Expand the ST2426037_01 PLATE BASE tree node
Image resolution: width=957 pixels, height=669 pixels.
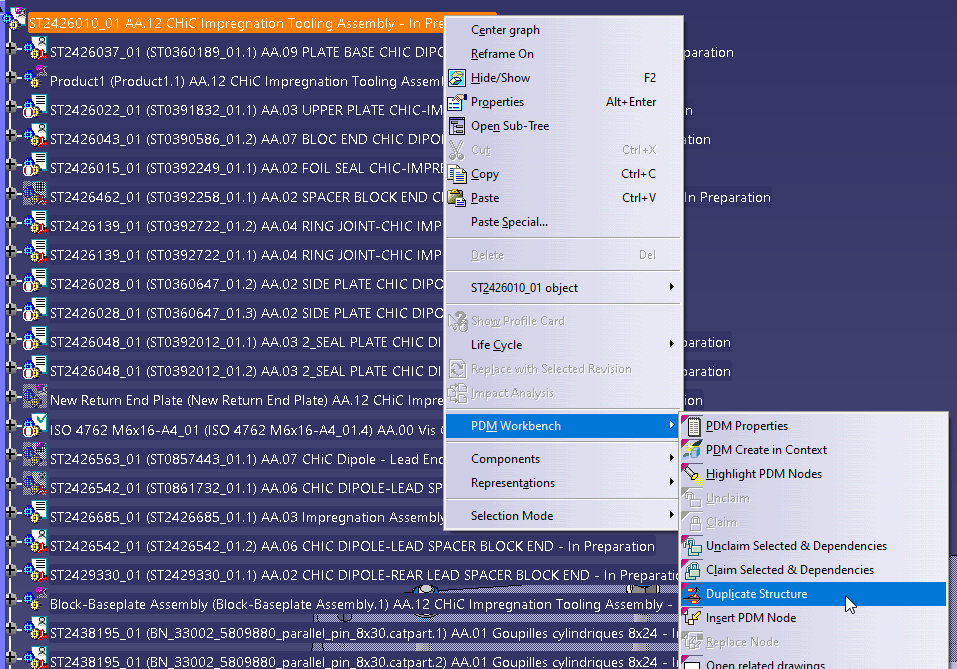[x=11, y=53]
